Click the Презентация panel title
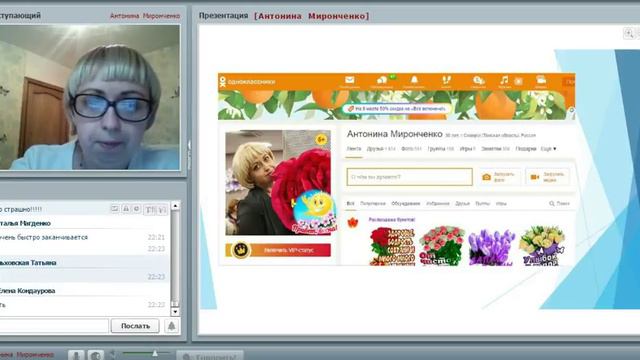640x360 pixels. click(x=223, y=16)
